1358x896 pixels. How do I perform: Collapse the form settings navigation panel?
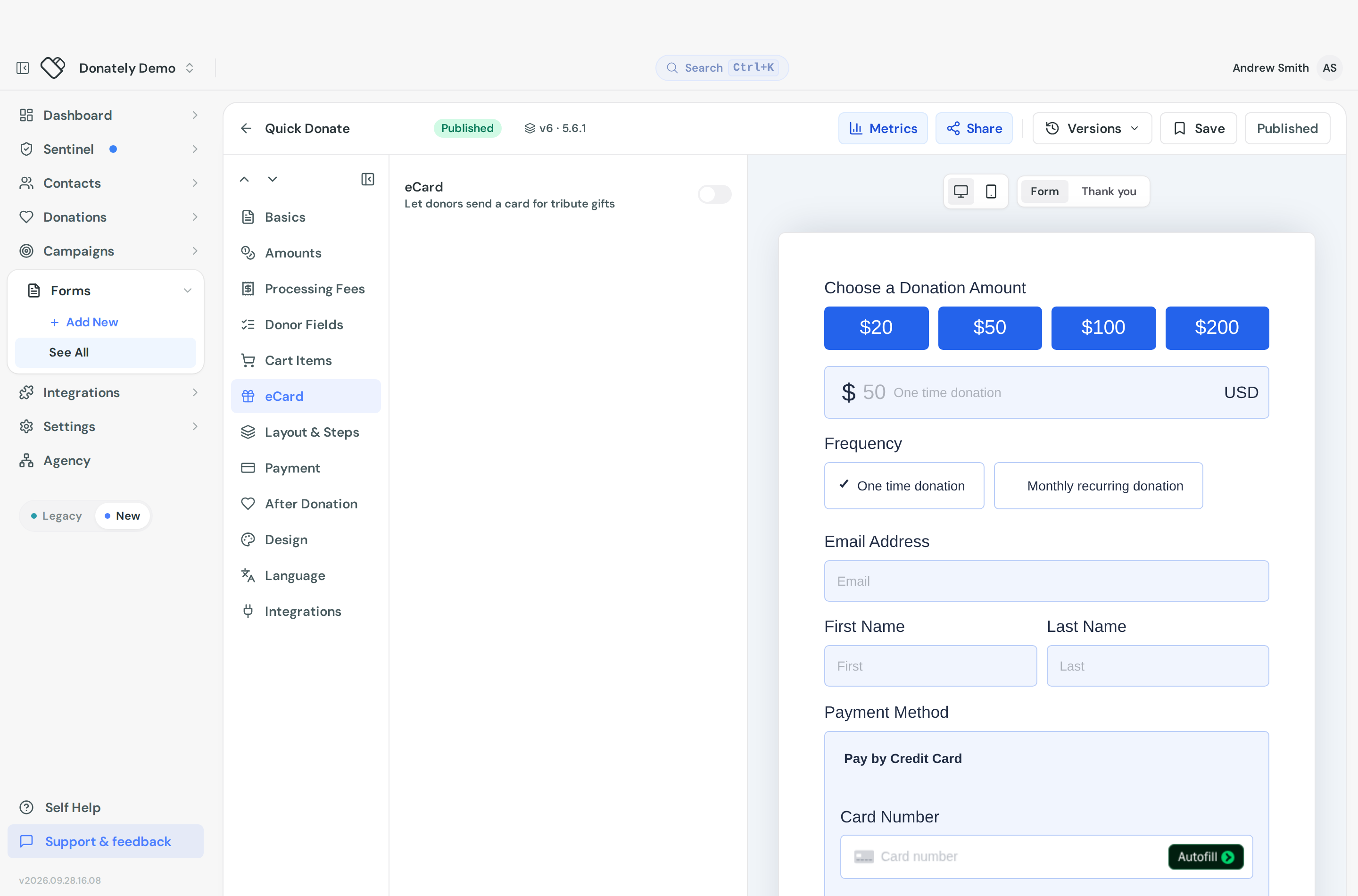368,179
